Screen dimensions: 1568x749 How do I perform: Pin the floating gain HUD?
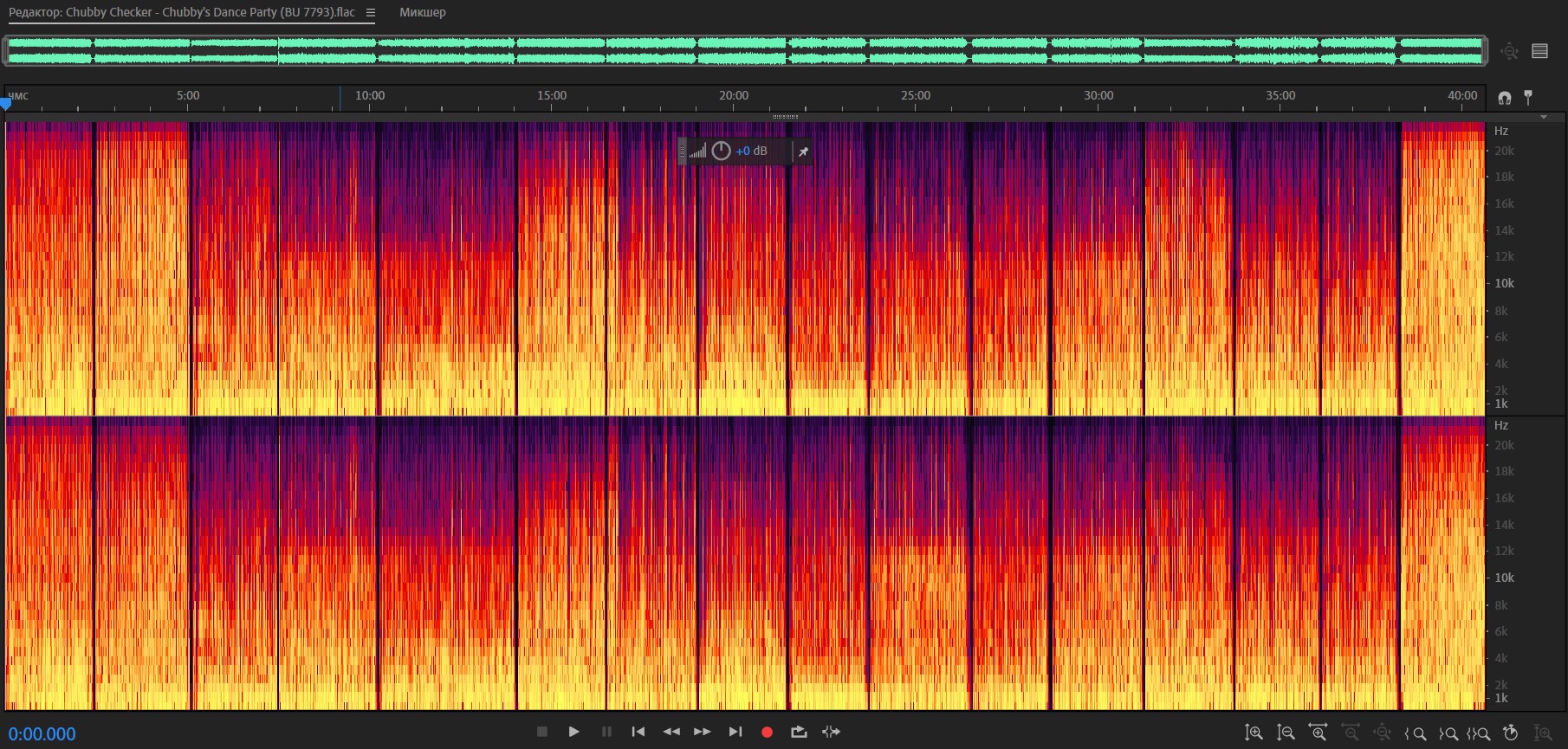click(803, 152)
